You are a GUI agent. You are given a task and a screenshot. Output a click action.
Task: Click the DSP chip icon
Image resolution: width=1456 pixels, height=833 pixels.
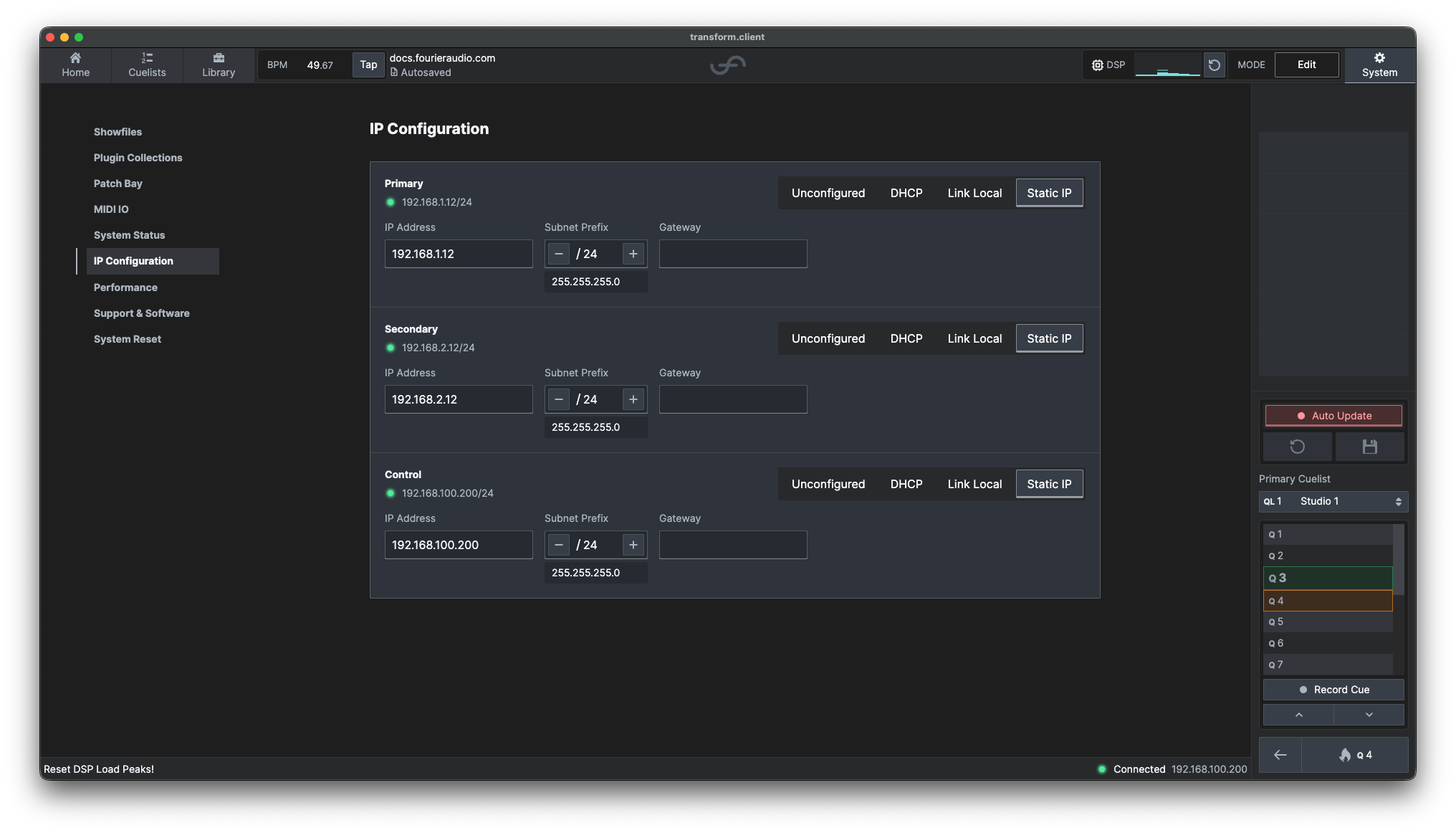coord(1097,65)
